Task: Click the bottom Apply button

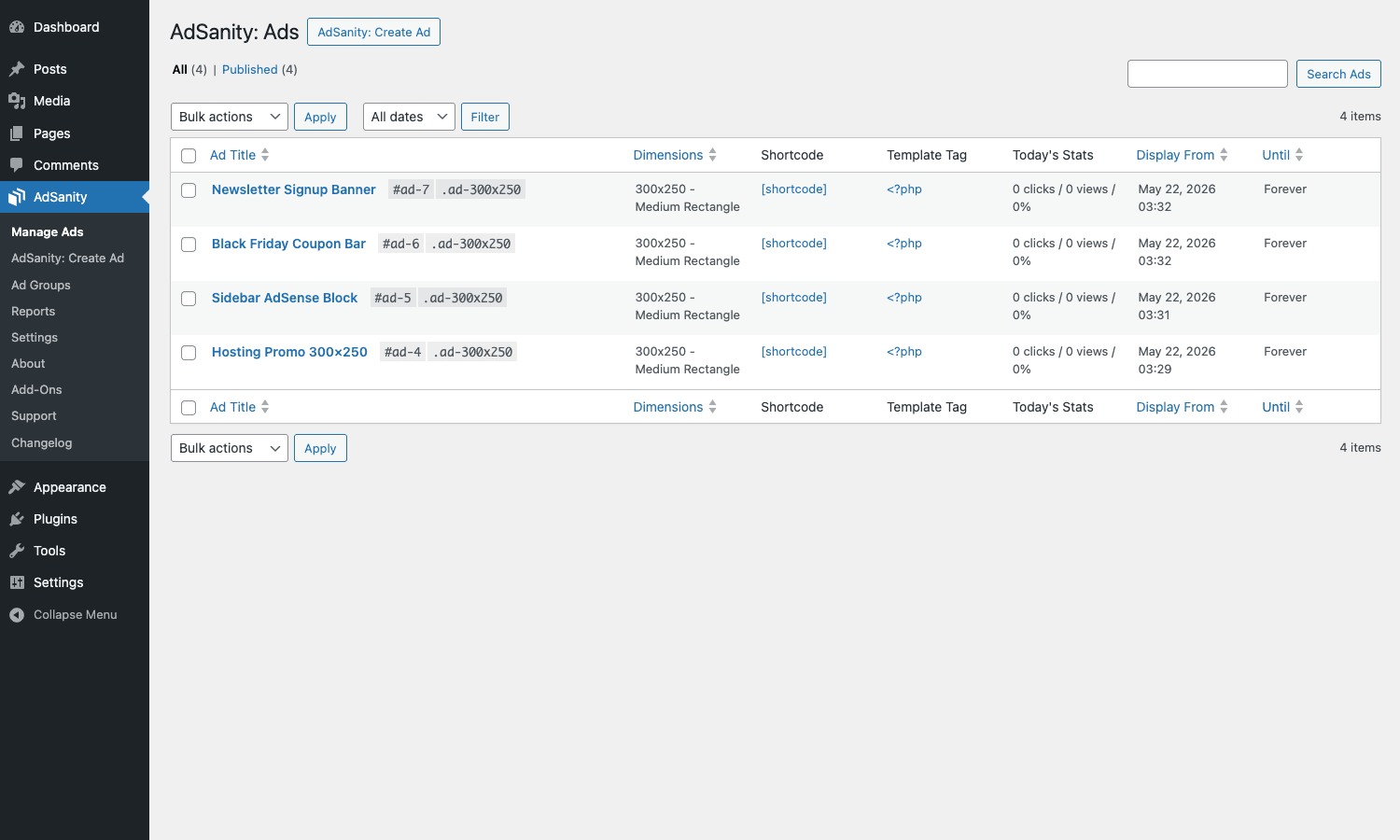Action: 320,448
